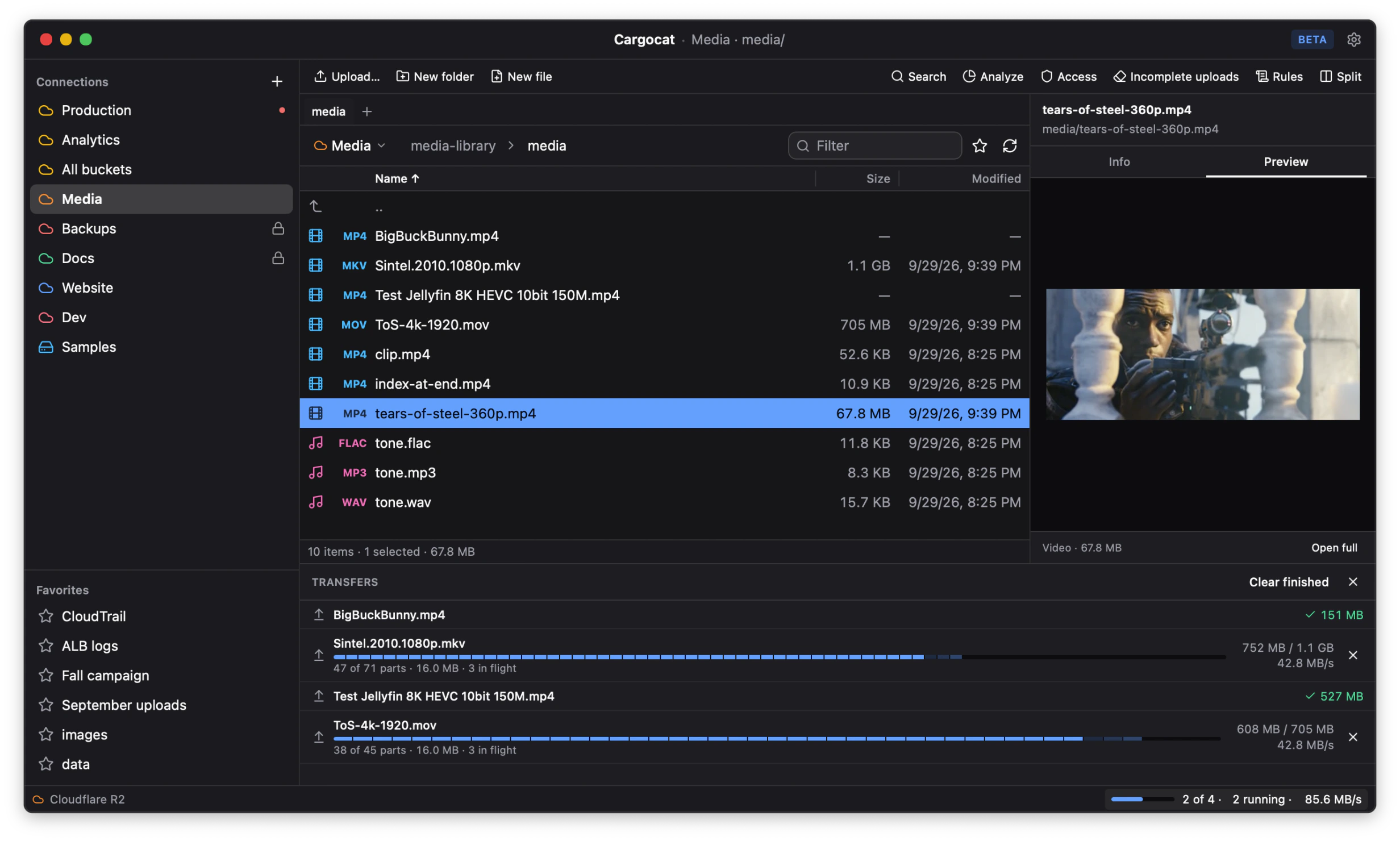Click the Sintel upload progress bar
Viewport: 1400px width, 841px height.
point(779,657)
